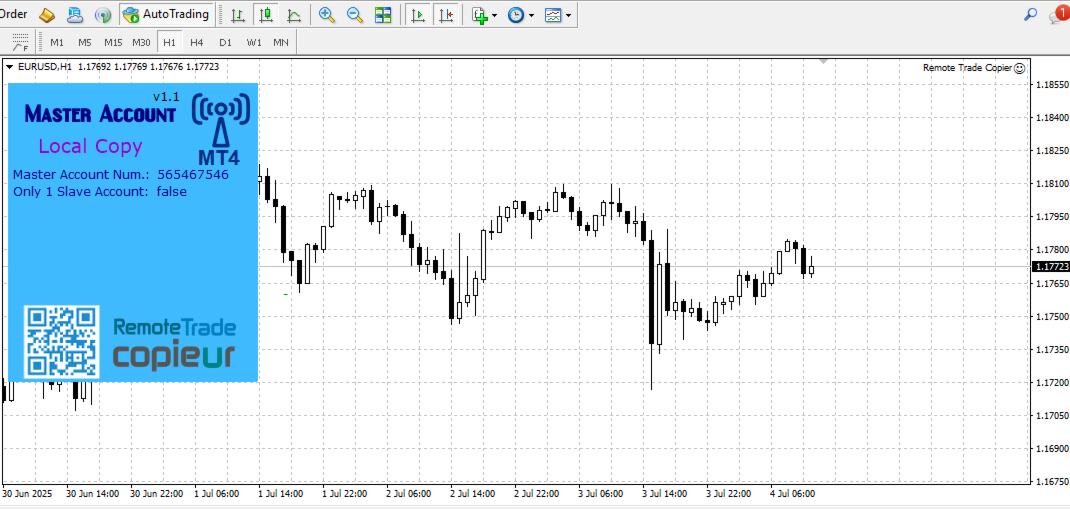Toggle chart shift from right border
Image resolution: width=1070 pixels, height=509 pixels.
446,14
